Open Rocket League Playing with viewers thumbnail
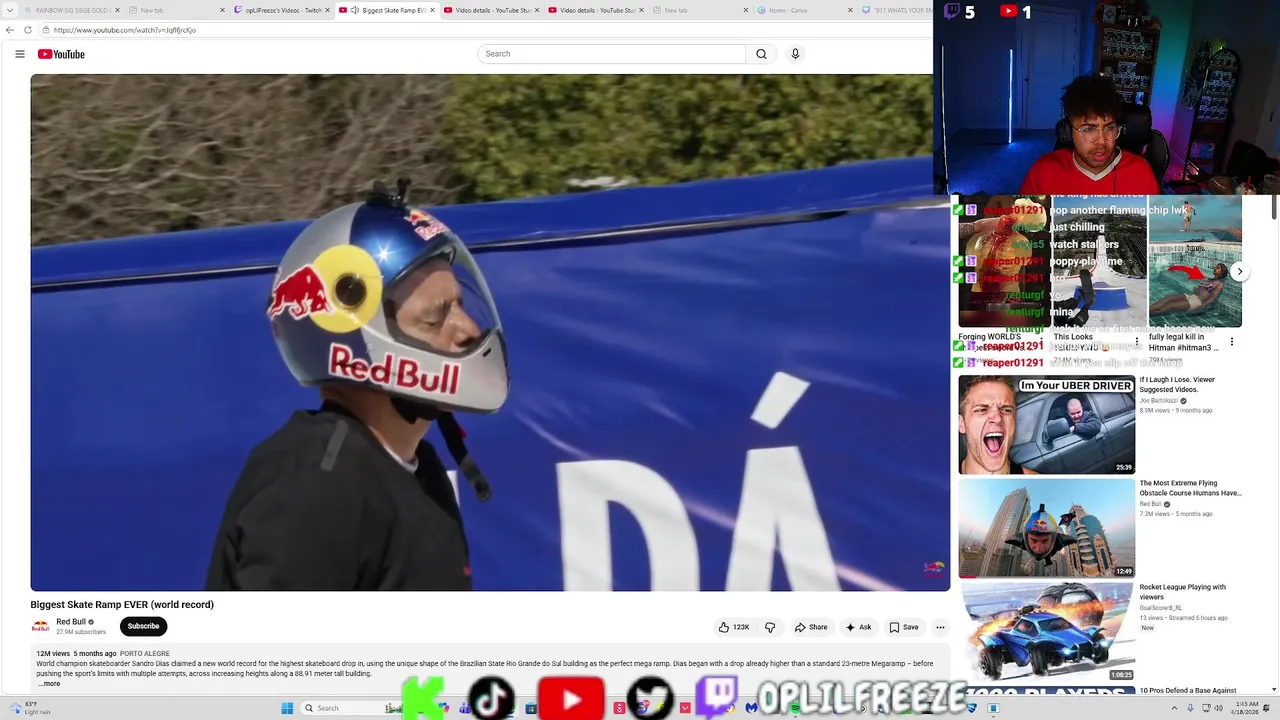This screenshot has width=1280, height=720. point(1047,632)
